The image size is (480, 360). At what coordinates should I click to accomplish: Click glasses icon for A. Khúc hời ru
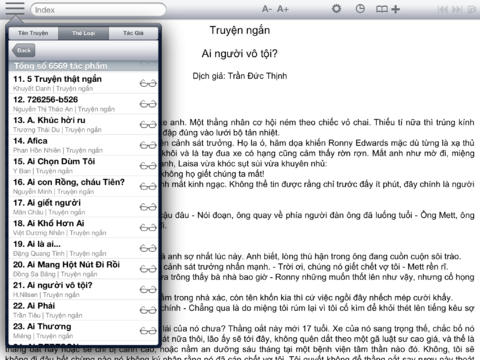pos(148,125)
